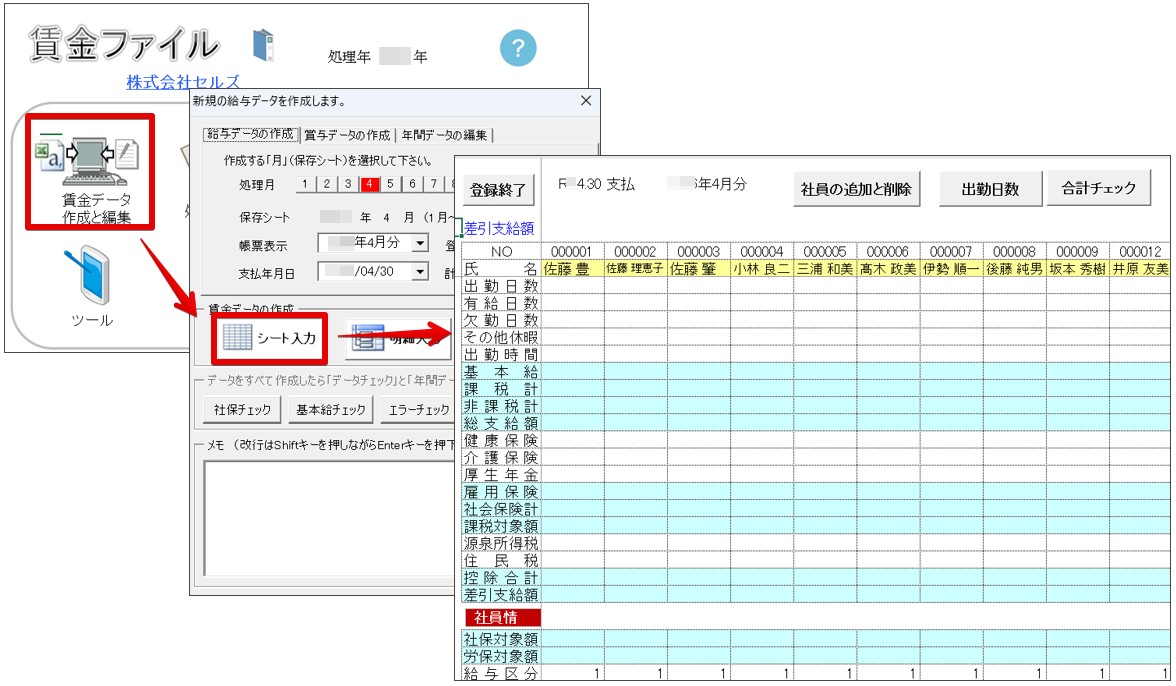Viewport: 1176px width, 686px height.
Task: Click the シート入力 button
Action: [270, 338]
